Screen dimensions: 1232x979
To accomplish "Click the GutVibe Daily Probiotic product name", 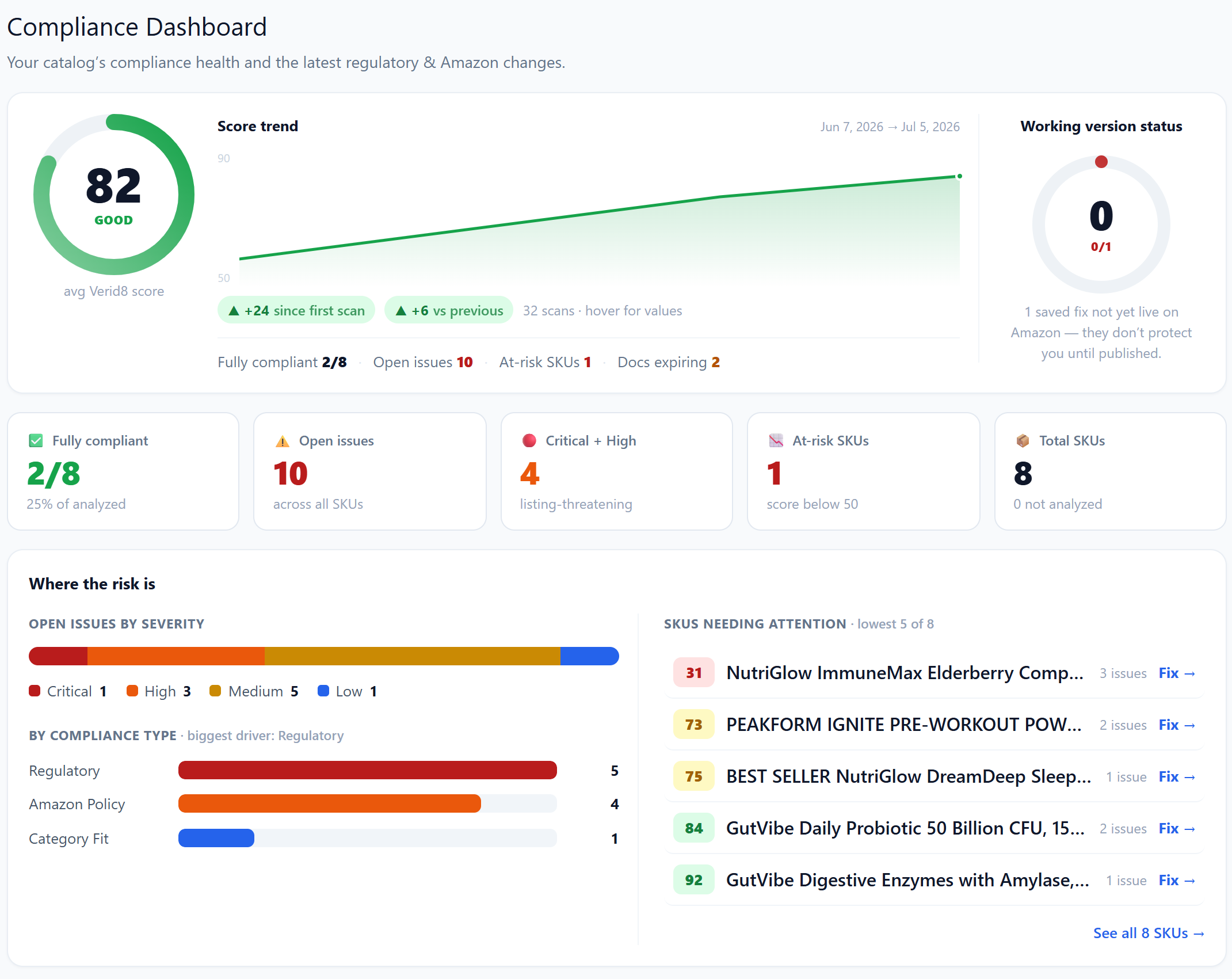I will 906,828.
